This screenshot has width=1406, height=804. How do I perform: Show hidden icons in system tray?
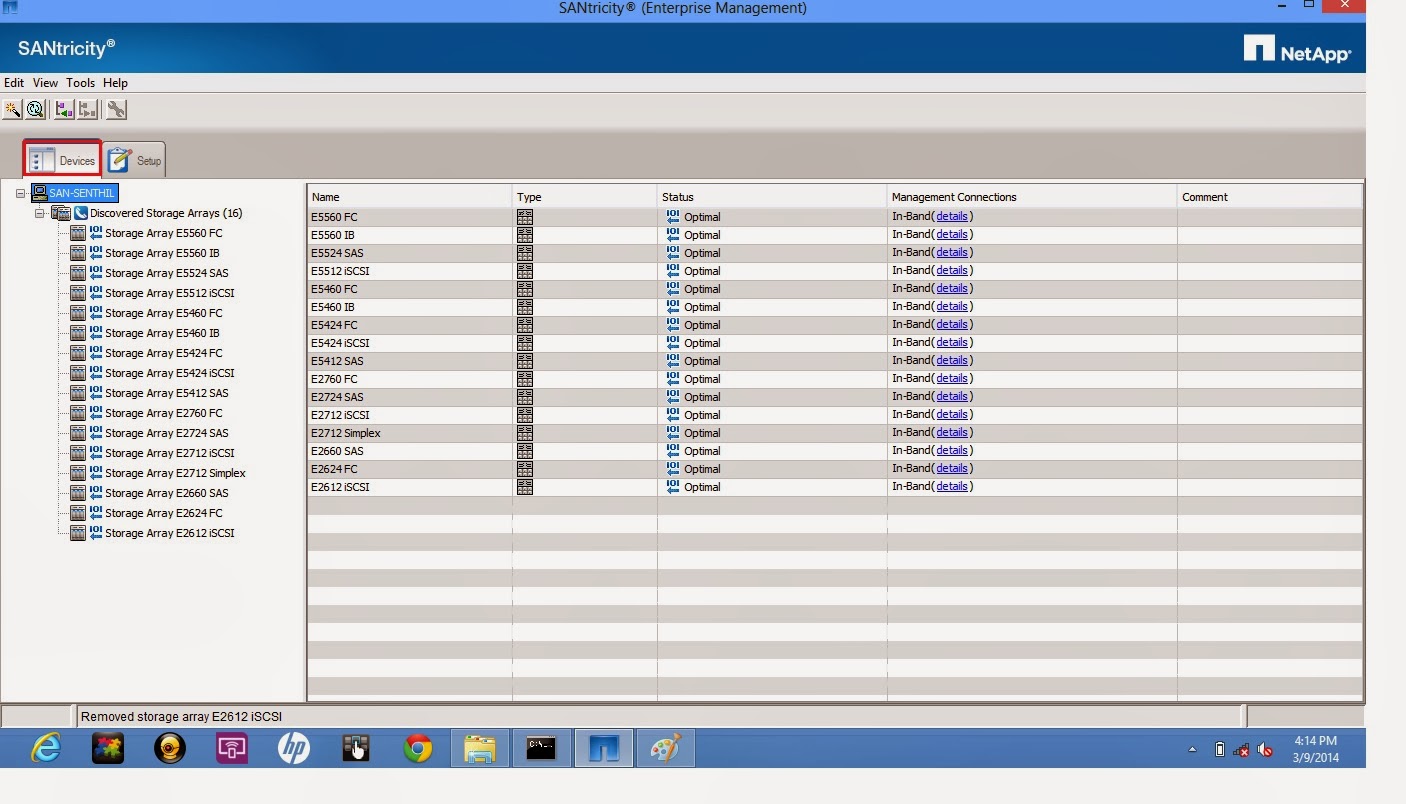(x=1192, y=748)
